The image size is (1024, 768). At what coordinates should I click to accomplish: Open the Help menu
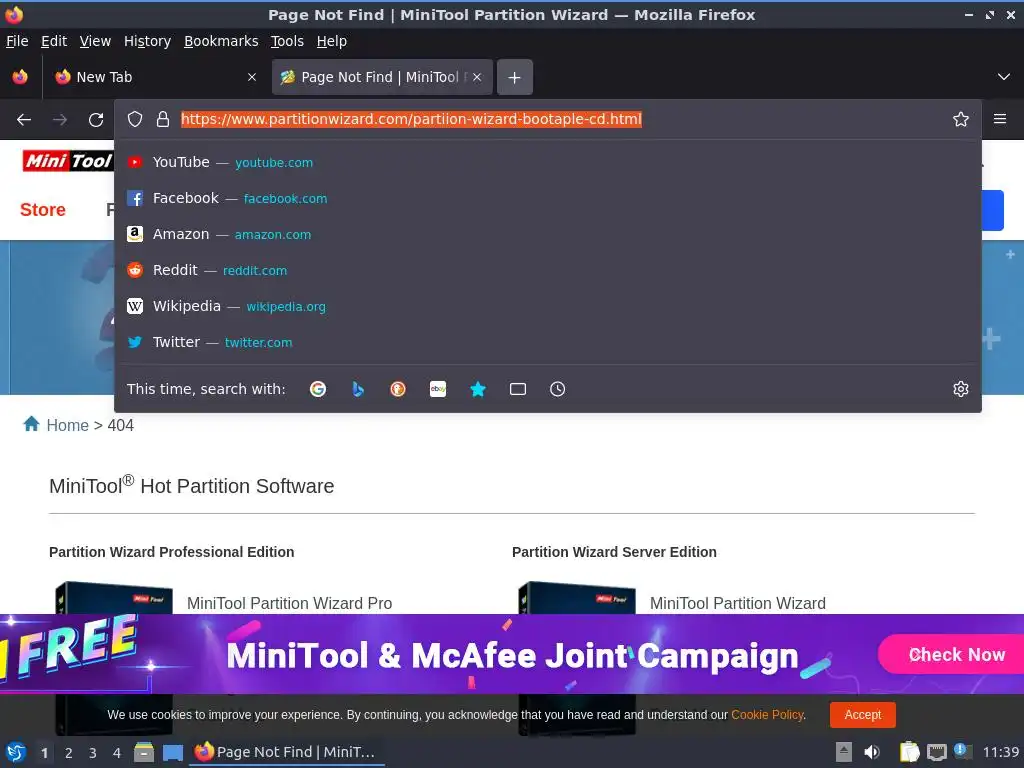point(332,41)
